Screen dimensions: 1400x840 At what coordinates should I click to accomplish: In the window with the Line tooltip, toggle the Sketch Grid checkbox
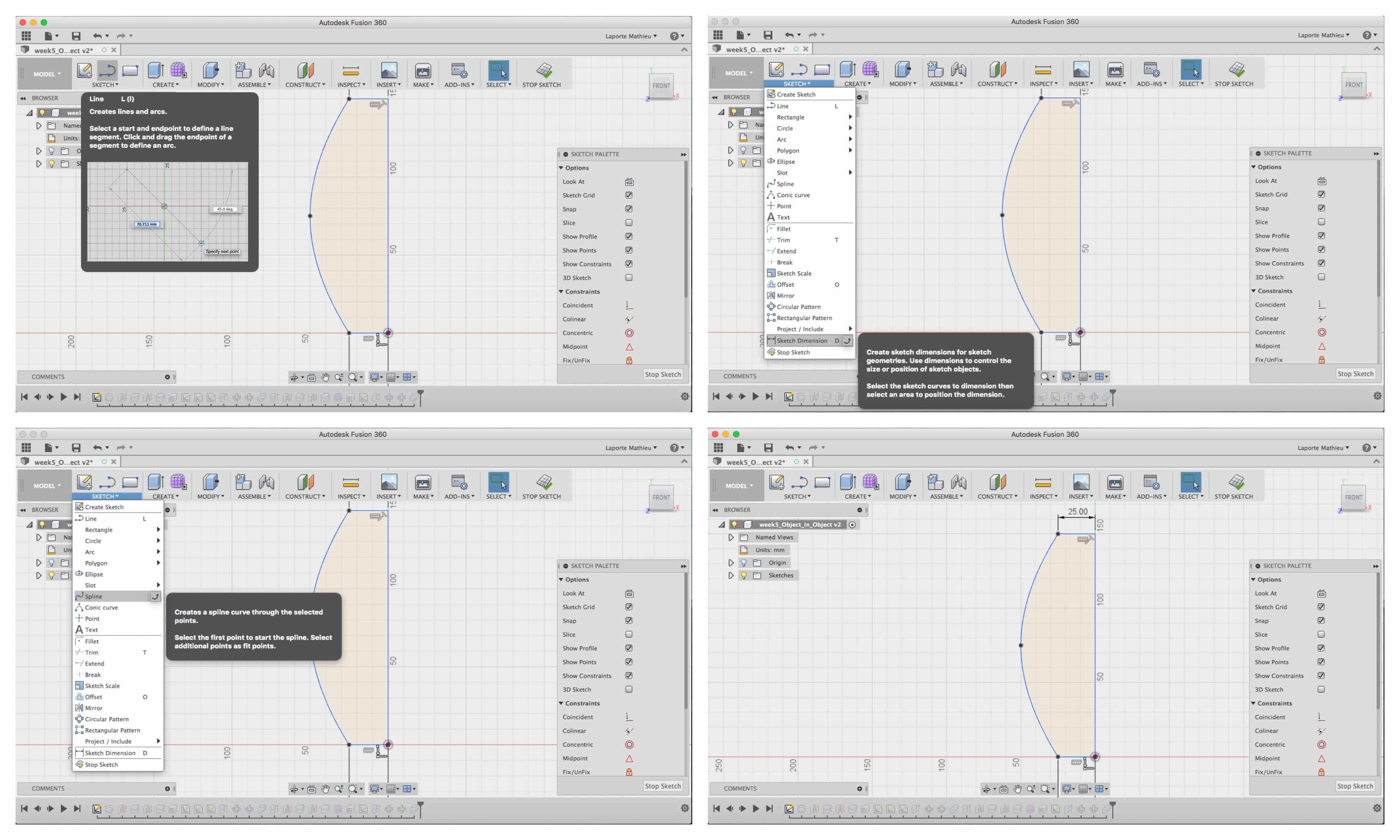click(x=629, y=195)
